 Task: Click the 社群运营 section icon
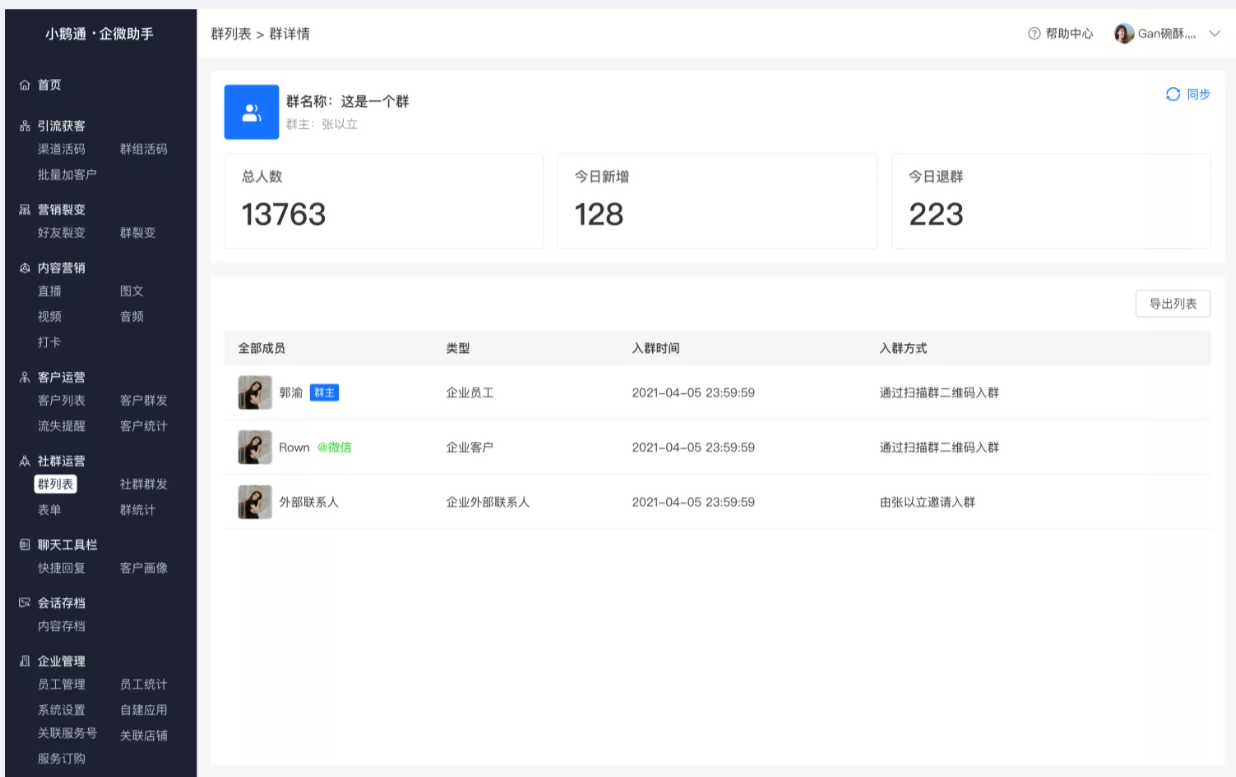[x=25, y=462]
